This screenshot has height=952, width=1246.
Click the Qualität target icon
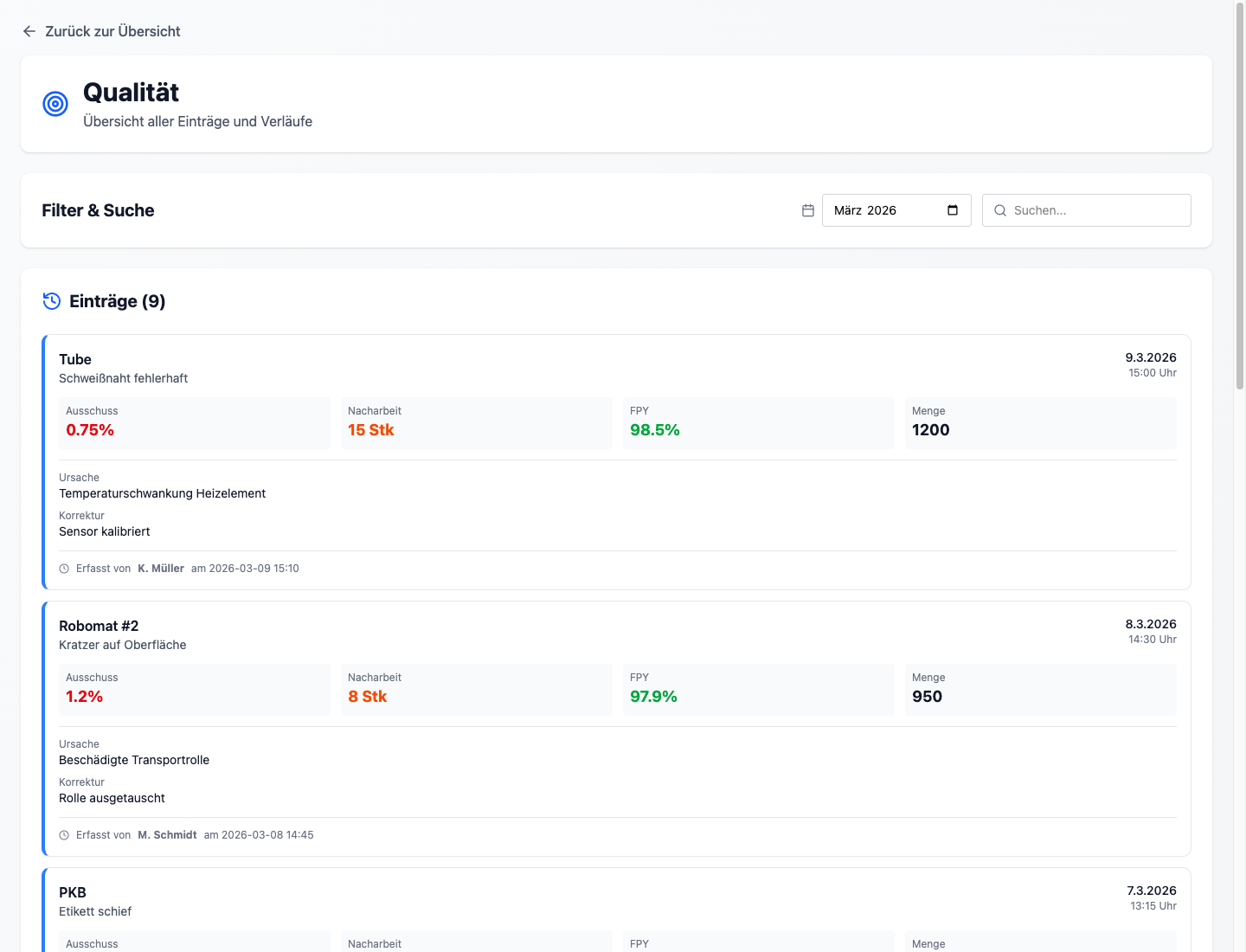55,104
